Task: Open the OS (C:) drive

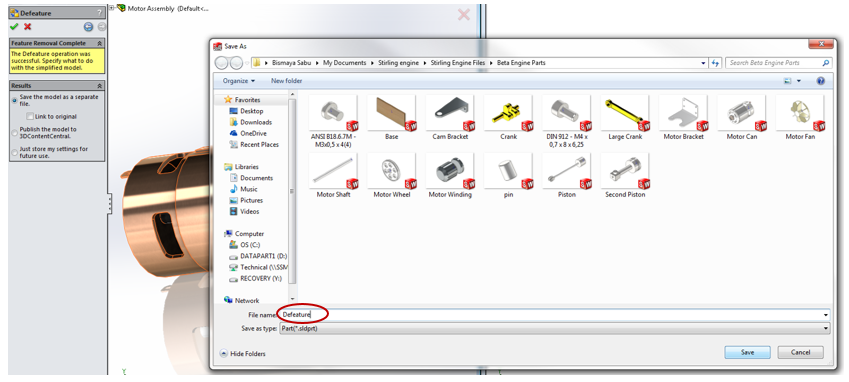Action: click(x=244, y=245)
